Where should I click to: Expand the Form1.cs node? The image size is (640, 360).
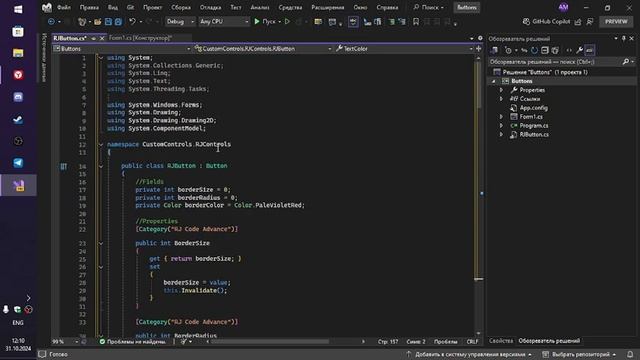tap(502, 117)
